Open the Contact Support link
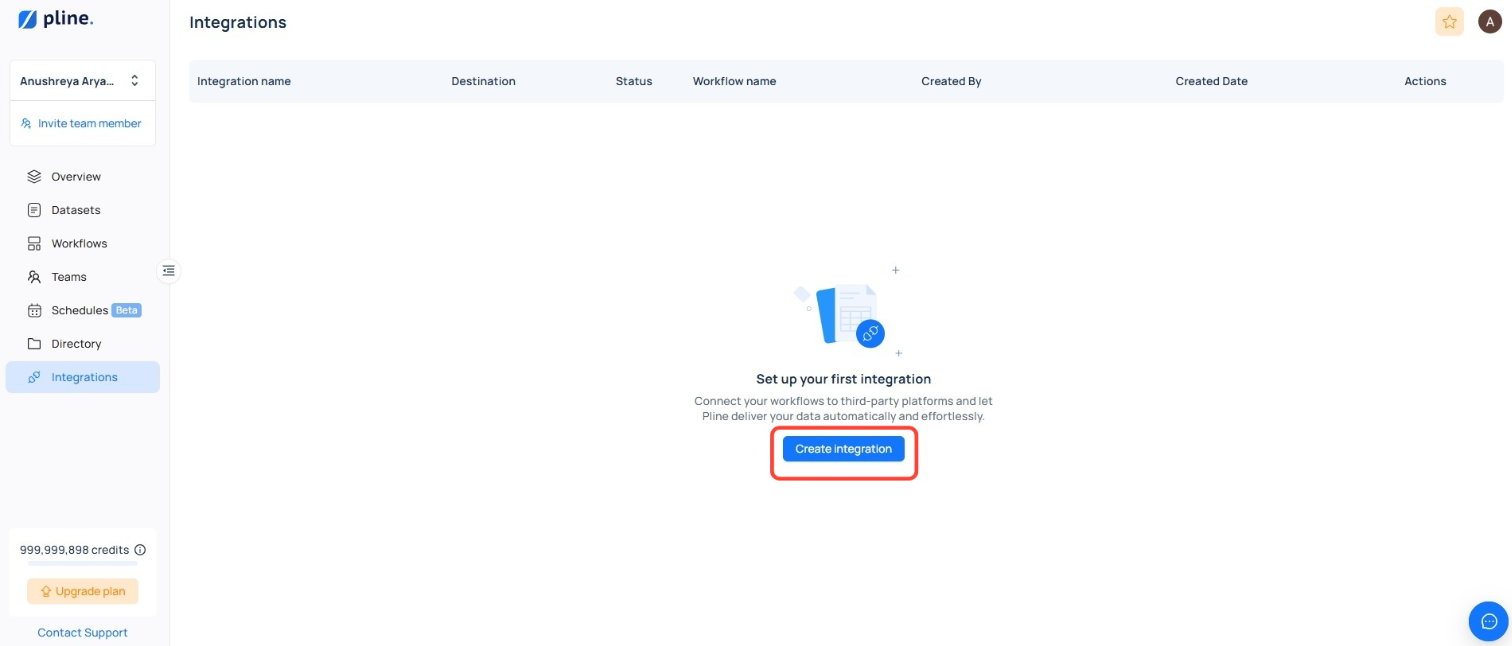This screenshot has height=646, width=1512. tap(82, 633)
